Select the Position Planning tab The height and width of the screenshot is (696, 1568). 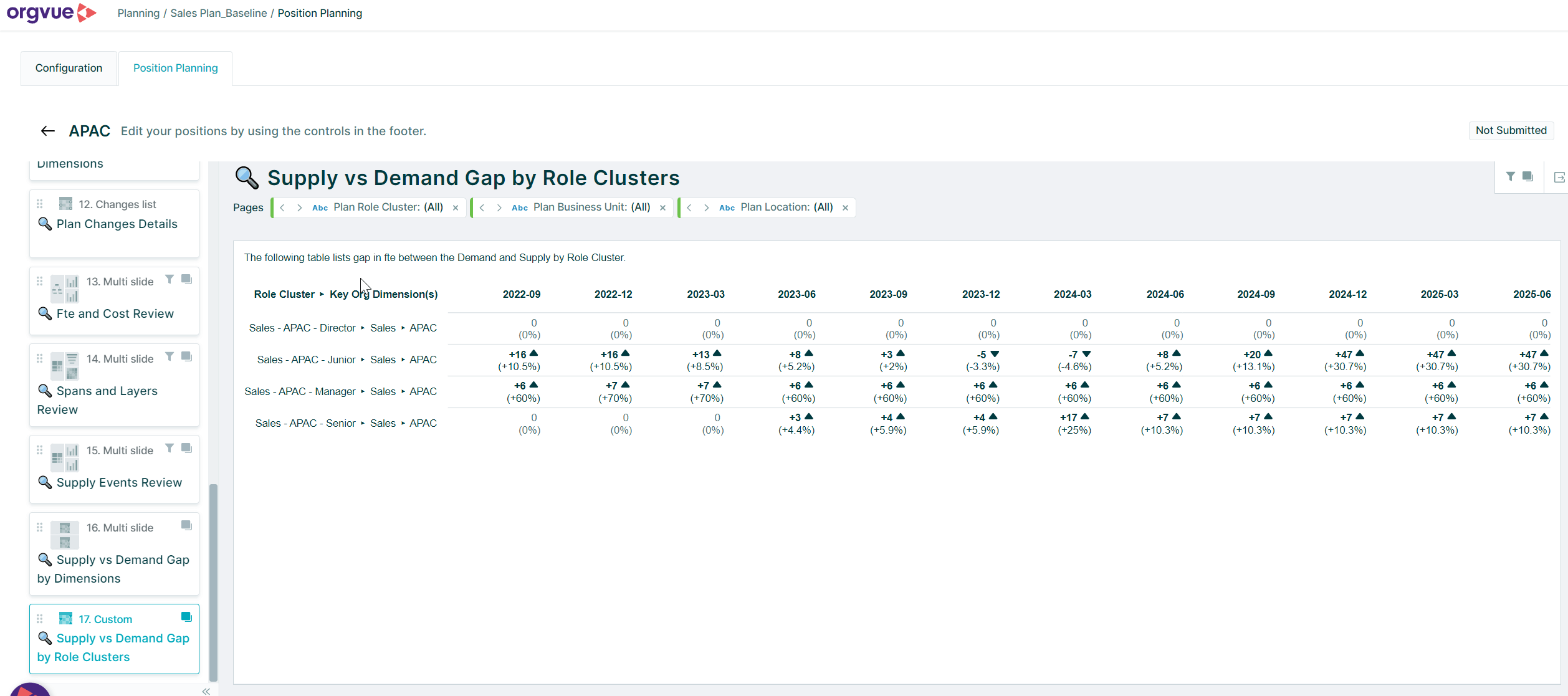point(175,68)
